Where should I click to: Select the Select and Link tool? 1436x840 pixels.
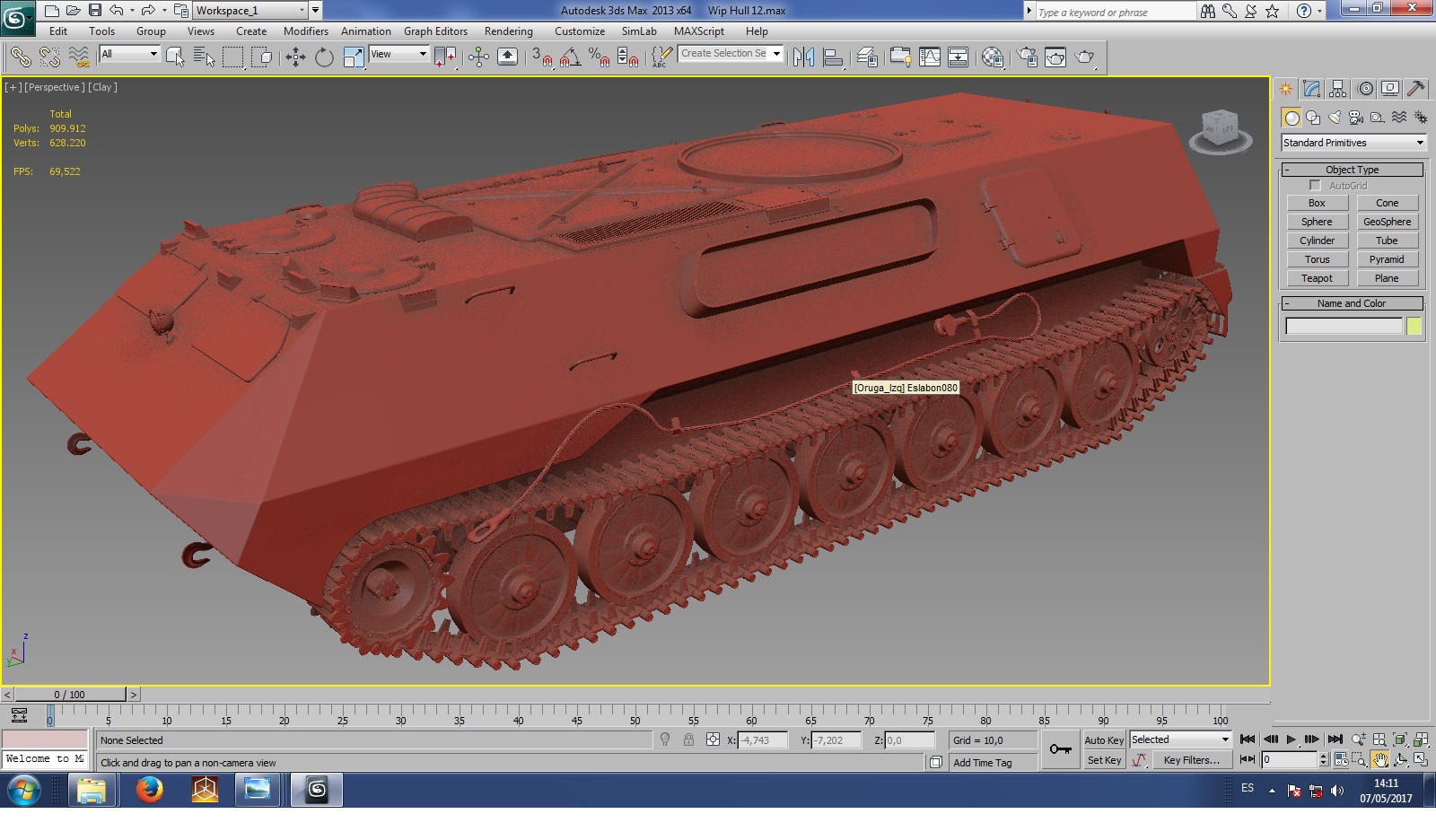click(20, 57)
